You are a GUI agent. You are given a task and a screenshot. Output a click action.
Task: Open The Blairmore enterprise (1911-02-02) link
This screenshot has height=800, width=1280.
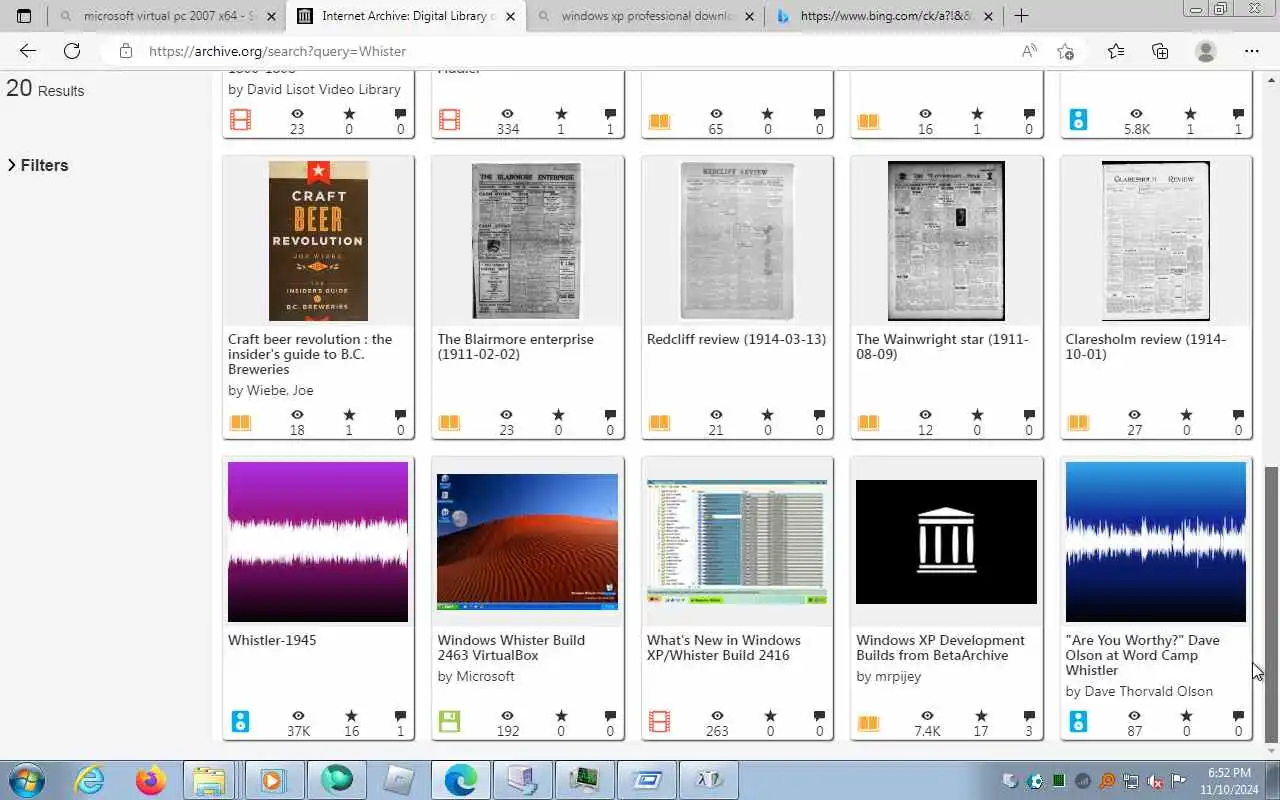(x=515, y=347)
